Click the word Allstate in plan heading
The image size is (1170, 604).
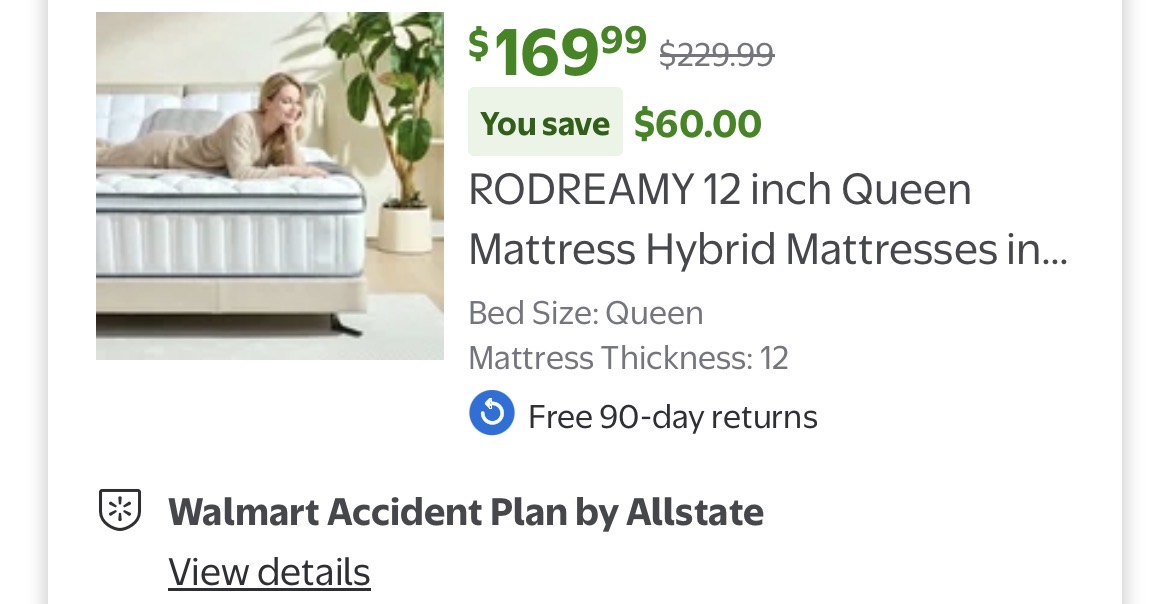(x=694, y=512)
